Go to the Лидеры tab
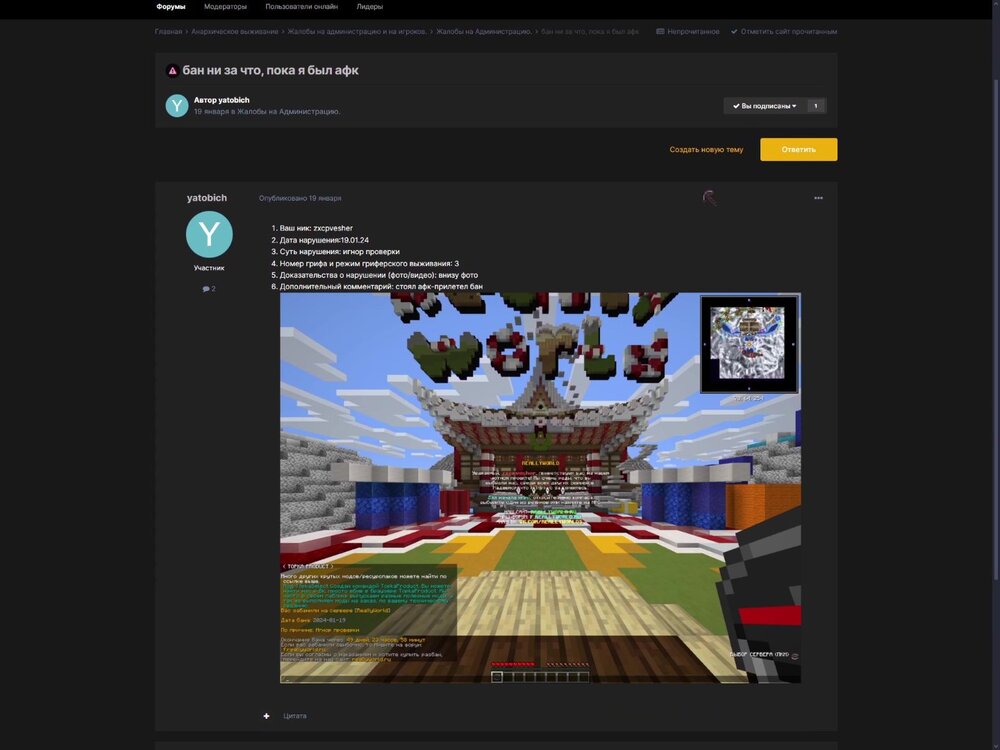This screenshot has width=1000, height=750. (x=370, y=7)
